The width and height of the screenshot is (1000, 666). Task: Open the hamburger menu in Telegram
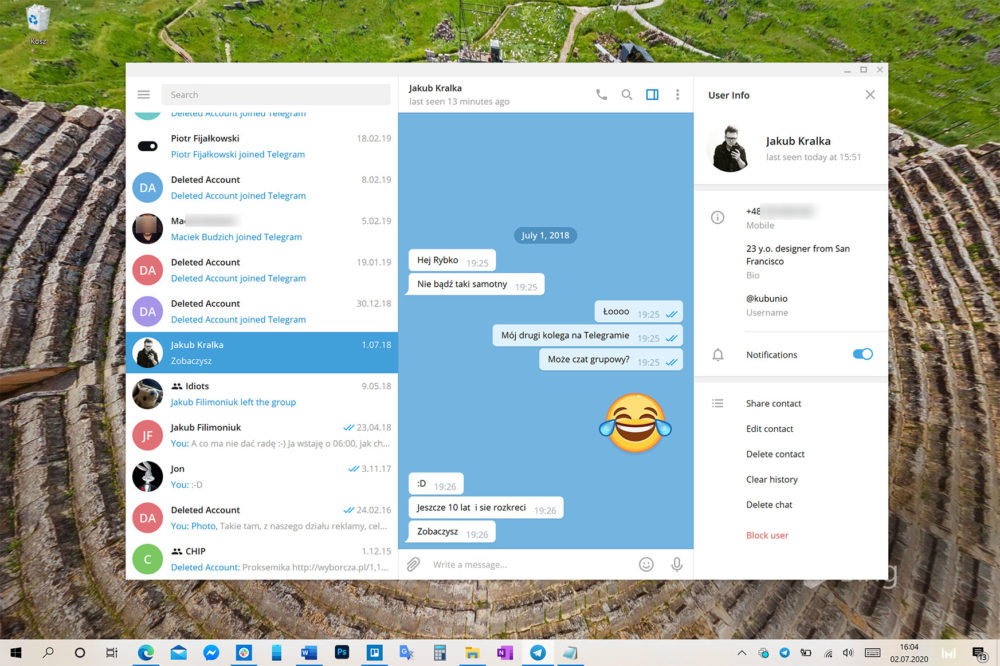(x=143, y=94)
